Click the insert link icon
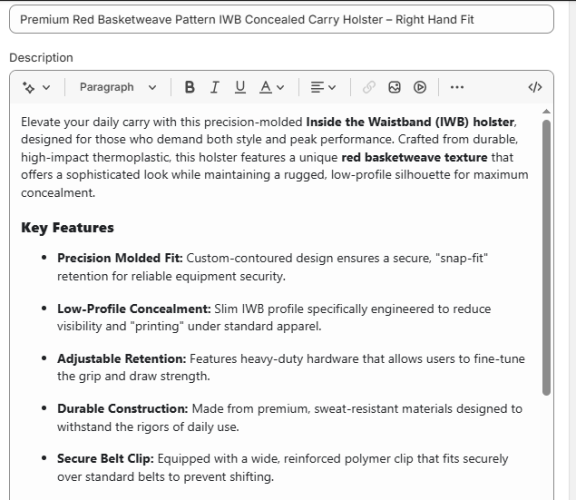 [x=369, y=87]
